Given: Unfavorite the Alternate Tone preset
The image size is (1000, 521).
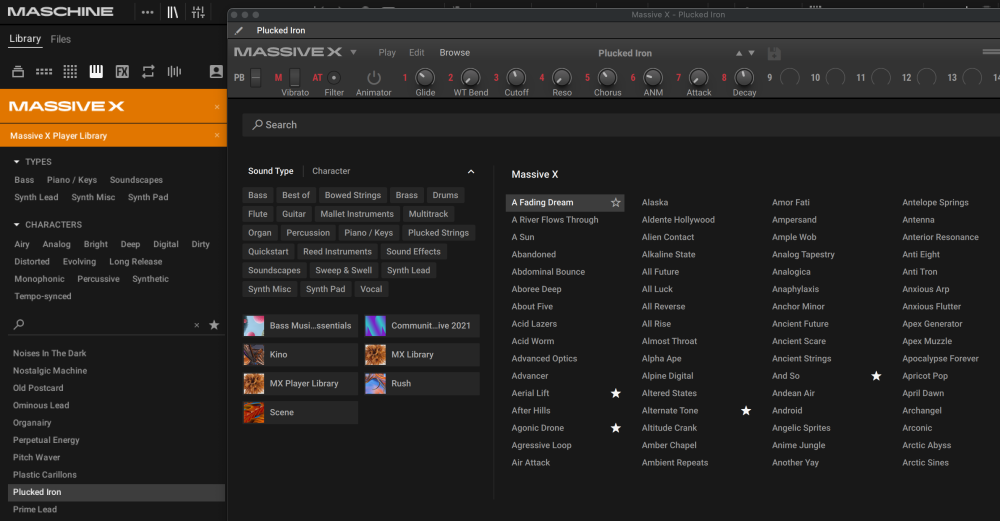Looking at the screenshot, I should pos(746,411).
